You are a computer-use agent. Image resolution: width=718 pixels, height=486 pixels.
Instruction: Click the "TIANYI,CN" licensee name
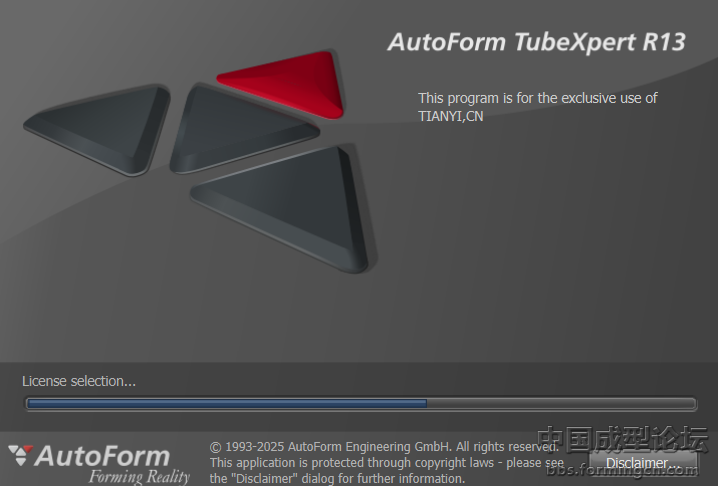click(450, 116)
